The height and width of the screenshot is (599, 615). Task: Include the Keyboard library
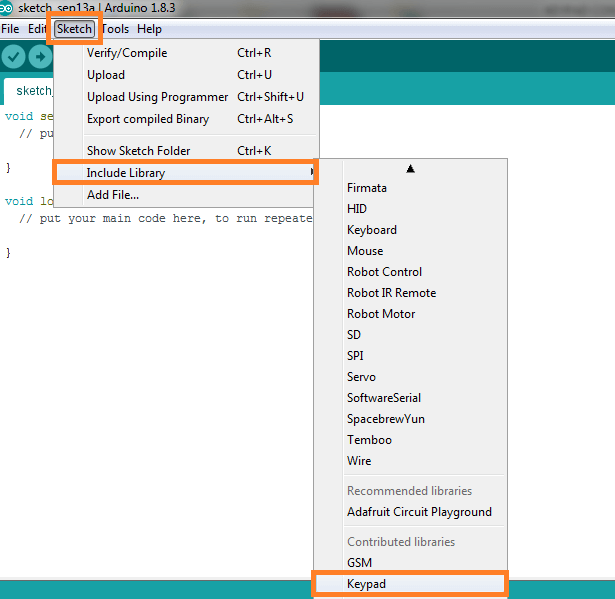410,230
